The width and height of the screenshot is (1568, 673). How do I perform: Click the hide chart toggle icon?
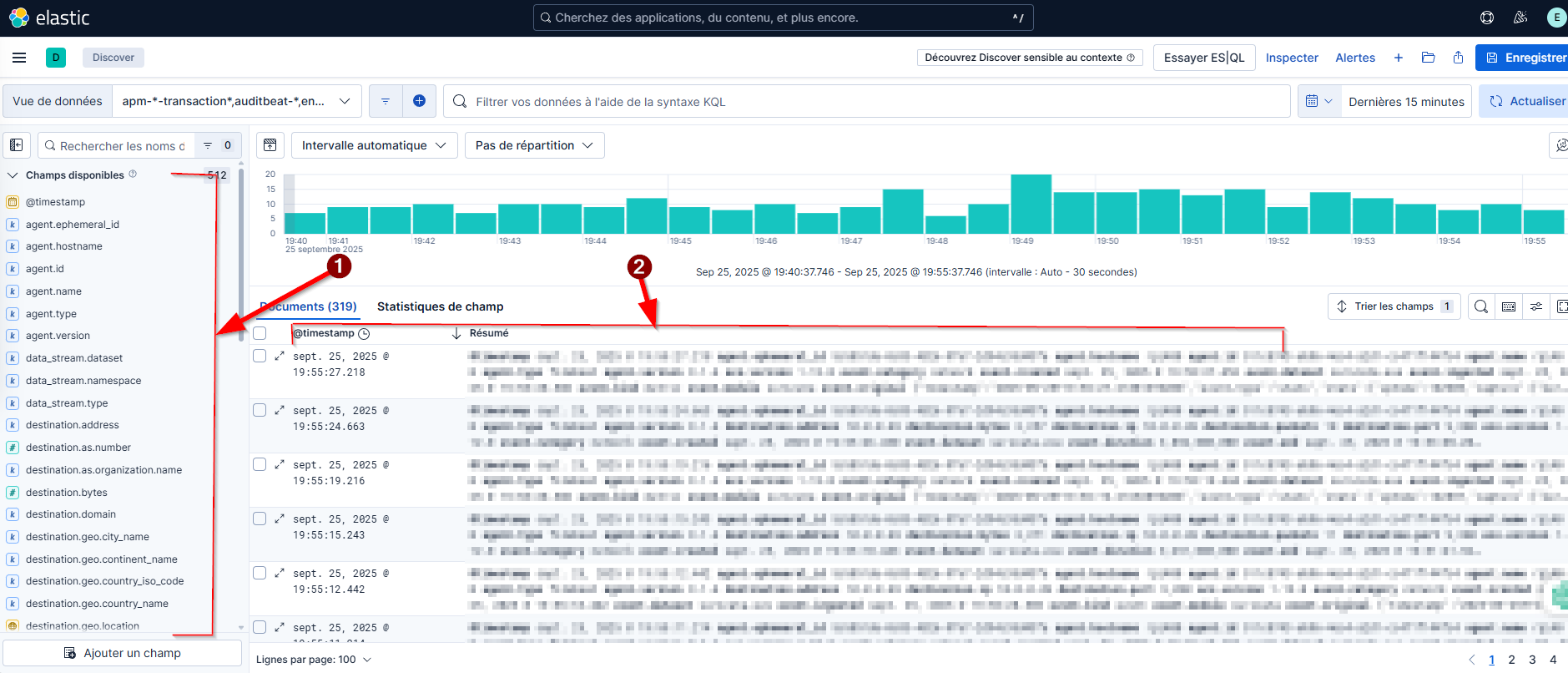tap(270, 145)
